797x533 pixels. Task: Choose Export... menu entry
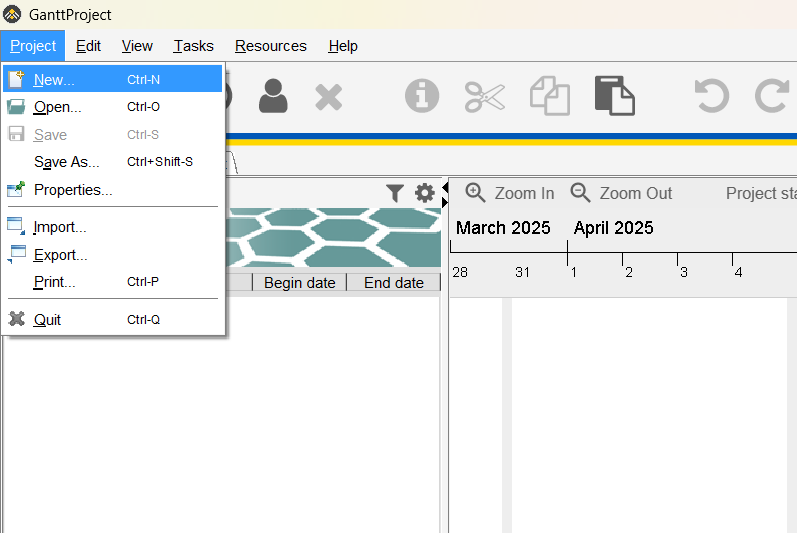pos(112,254)
